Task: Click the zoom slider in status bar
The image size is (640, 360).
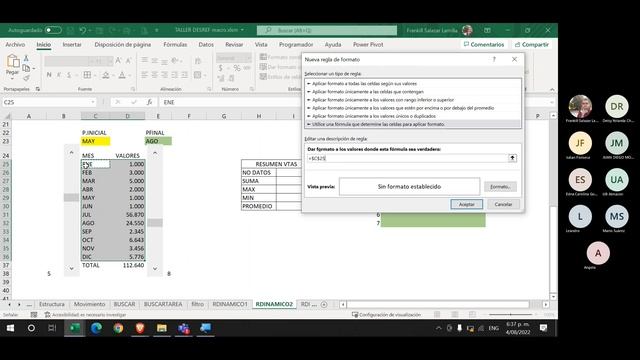Action: click(510, 315)
